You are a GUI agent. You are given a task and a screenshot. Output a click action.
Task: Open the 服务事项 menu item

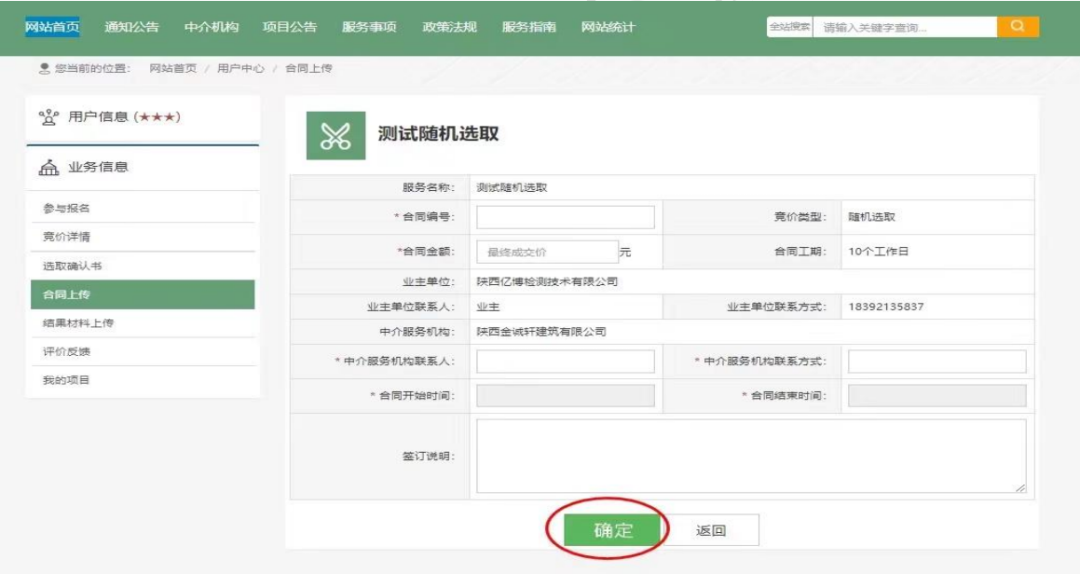[369, 28]
